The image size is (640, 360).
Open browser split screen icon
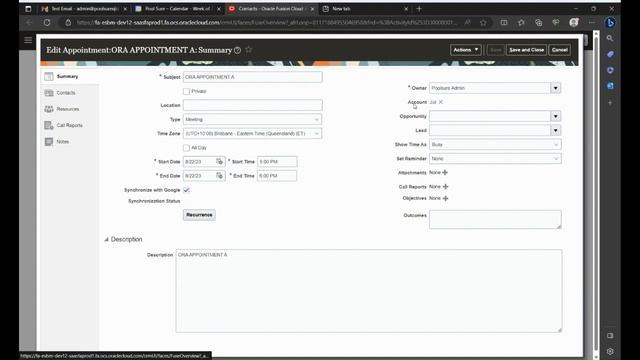click(x=504, y=23)
